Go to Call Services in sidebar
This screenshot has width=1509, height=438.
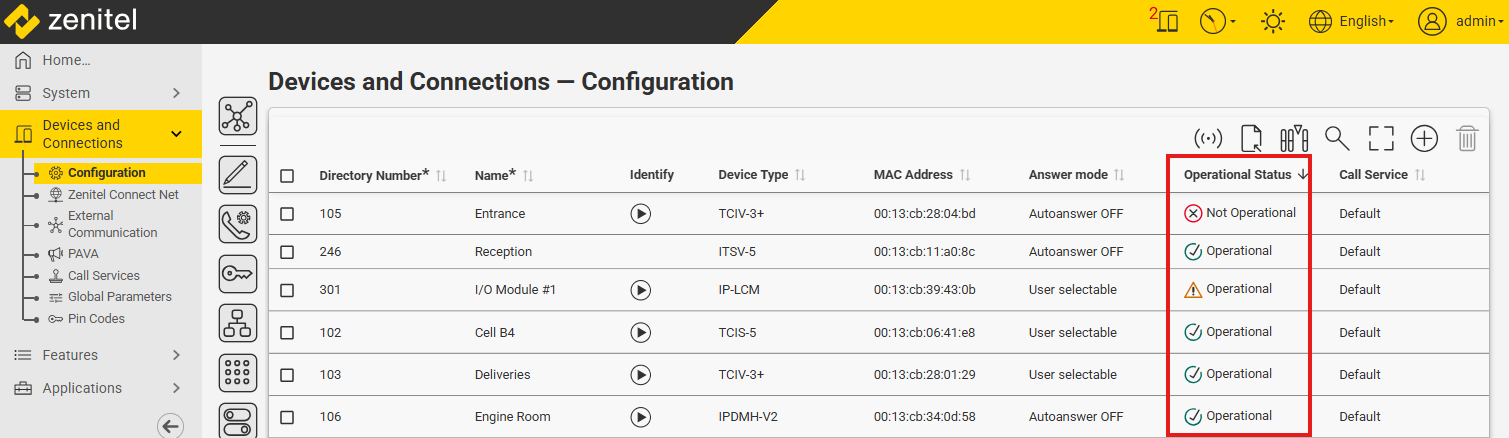[x=103, y=276]
